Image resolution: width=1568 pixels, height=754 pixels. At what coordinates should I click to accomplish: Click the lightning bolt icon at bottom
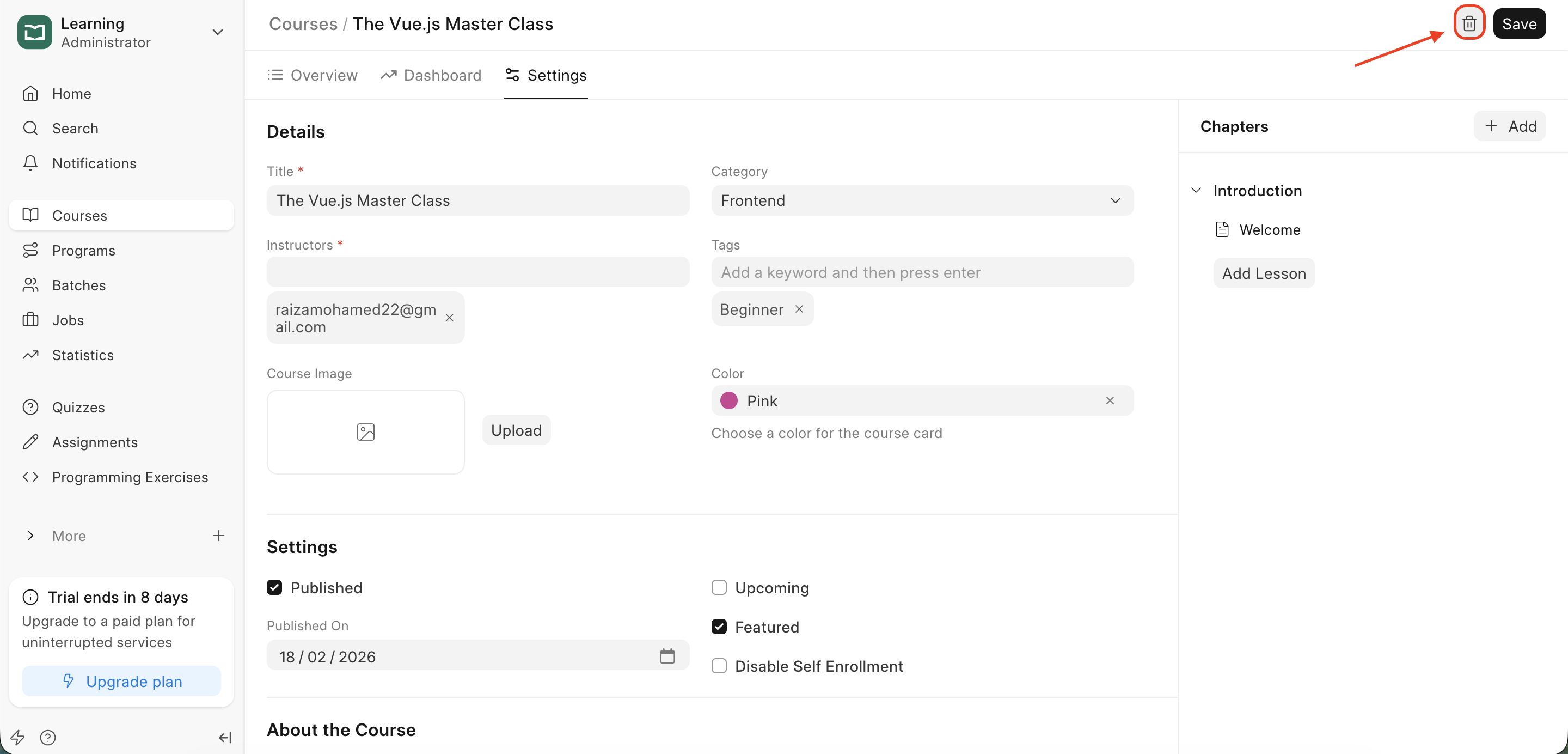click(17, 738)
